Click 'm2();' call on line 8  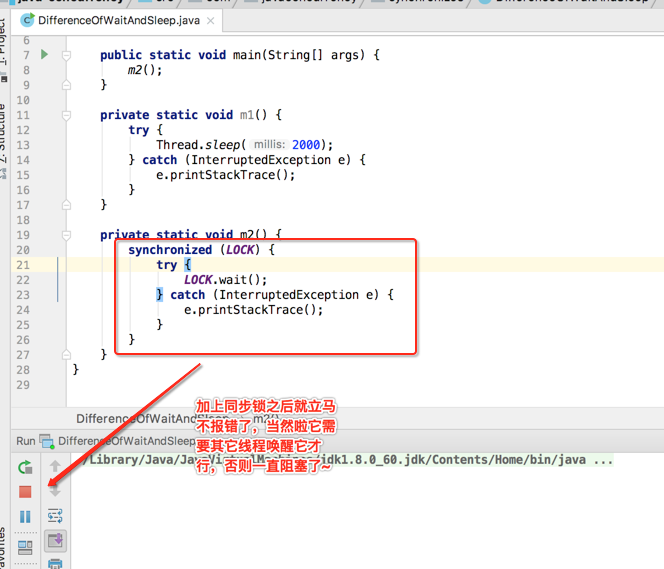(x=145, y=70)
